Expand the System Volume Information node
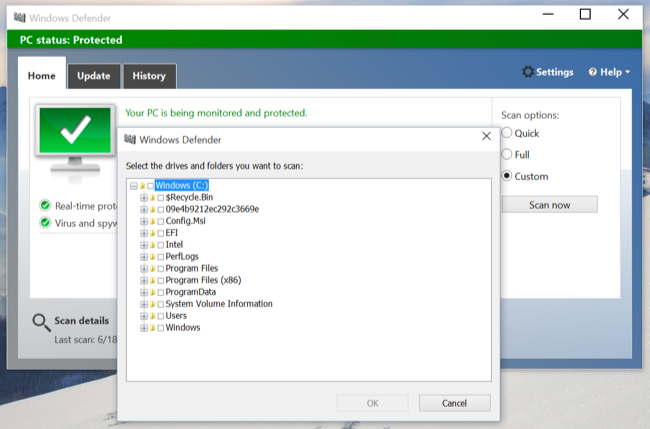The image size is (650, 429). click(144, 304)
